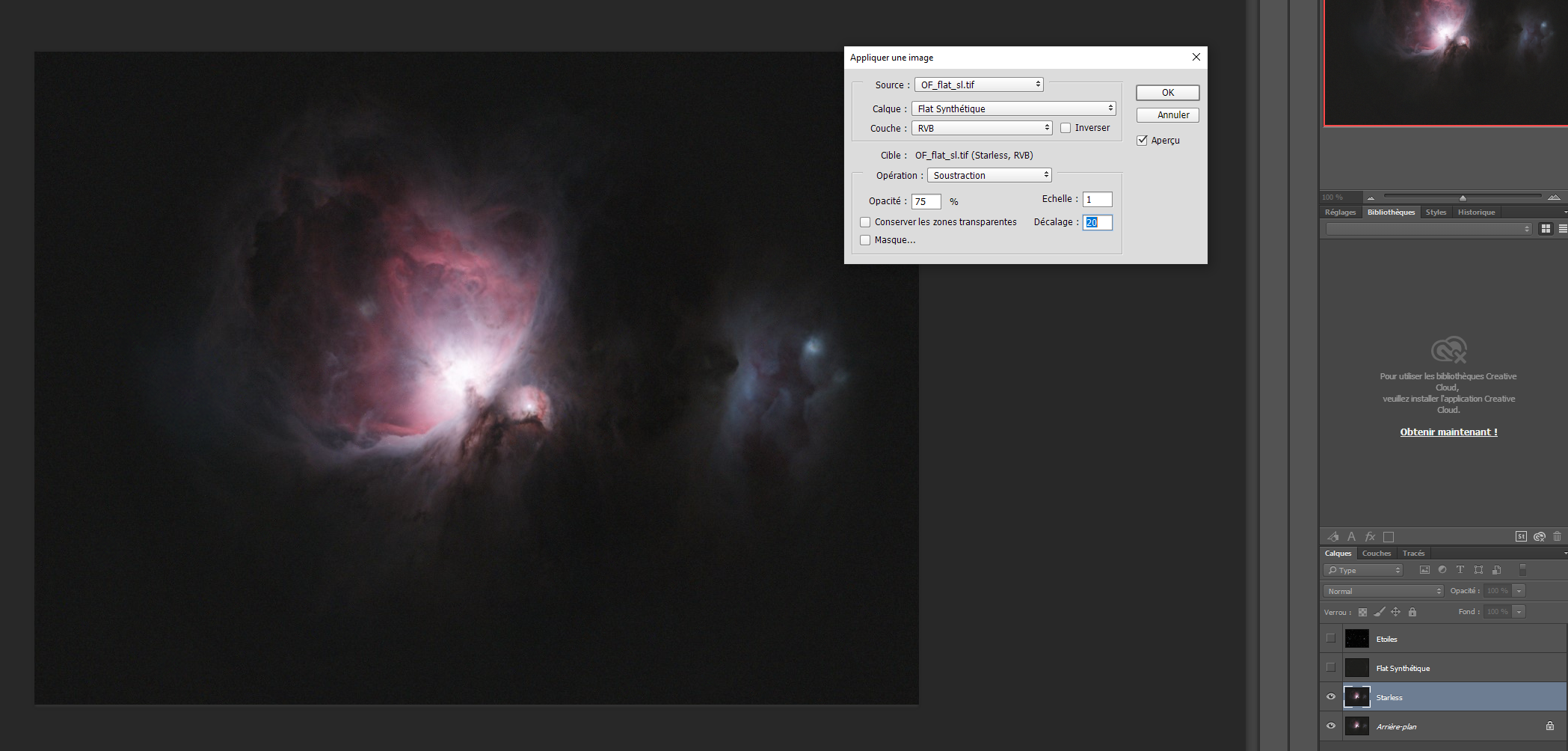Switch libraries to grid view icon

click(x=1546, y=229)
